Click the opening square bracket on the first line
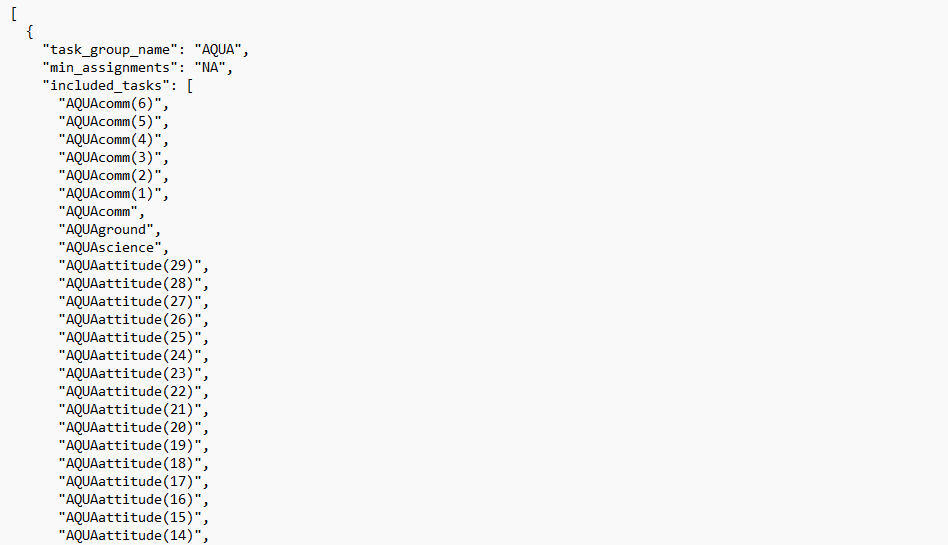The image size is (948, 545). click(13, 13)
